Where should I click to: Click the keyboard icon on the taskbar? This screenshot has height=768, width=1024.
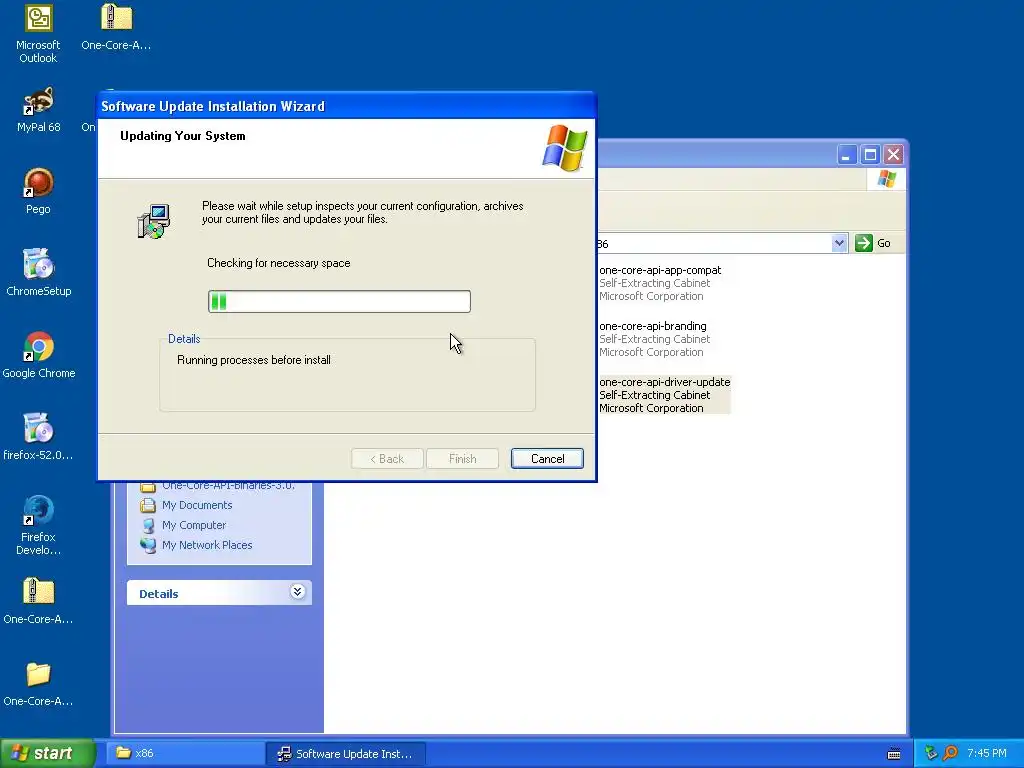point(894,754)
